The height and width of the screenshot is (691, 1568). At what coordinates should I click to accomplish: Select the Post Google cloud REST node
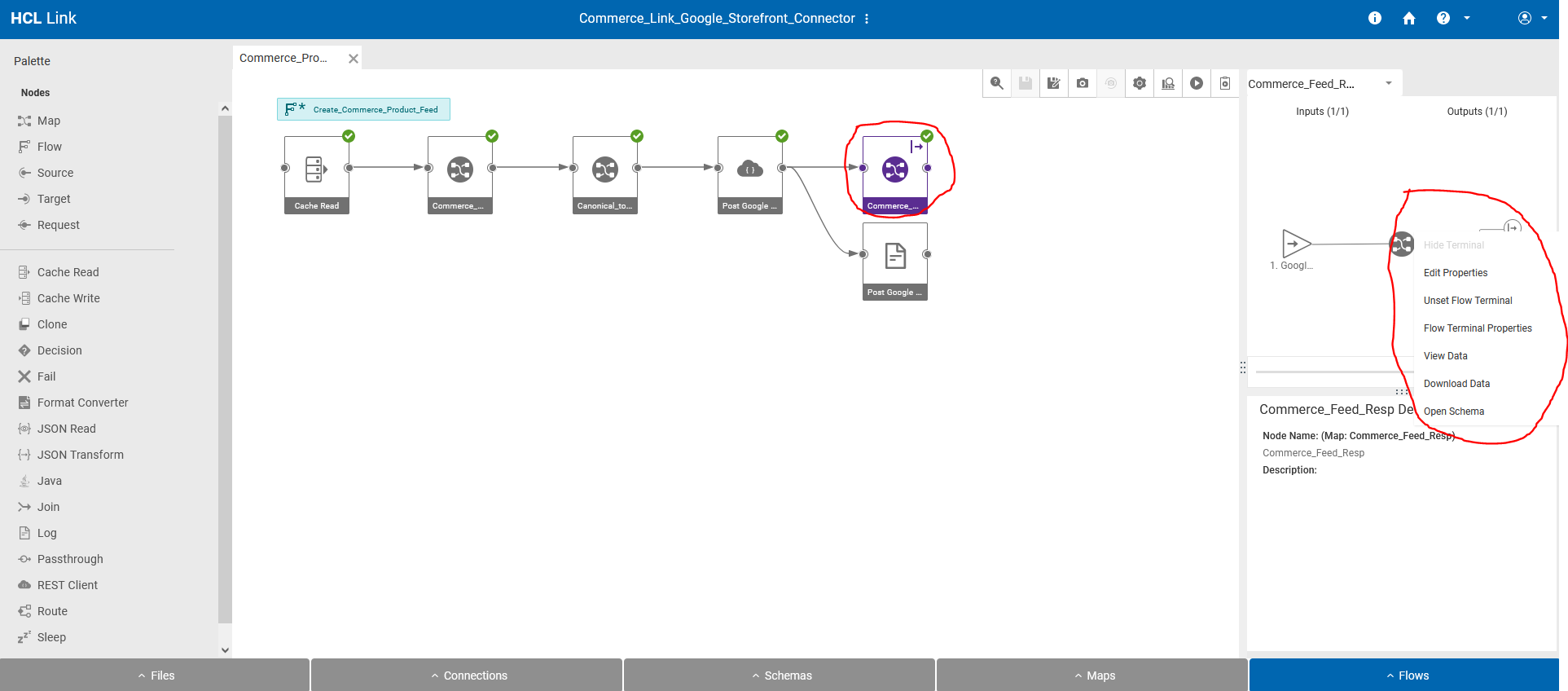pyautogui.click(x=750, y=174)
